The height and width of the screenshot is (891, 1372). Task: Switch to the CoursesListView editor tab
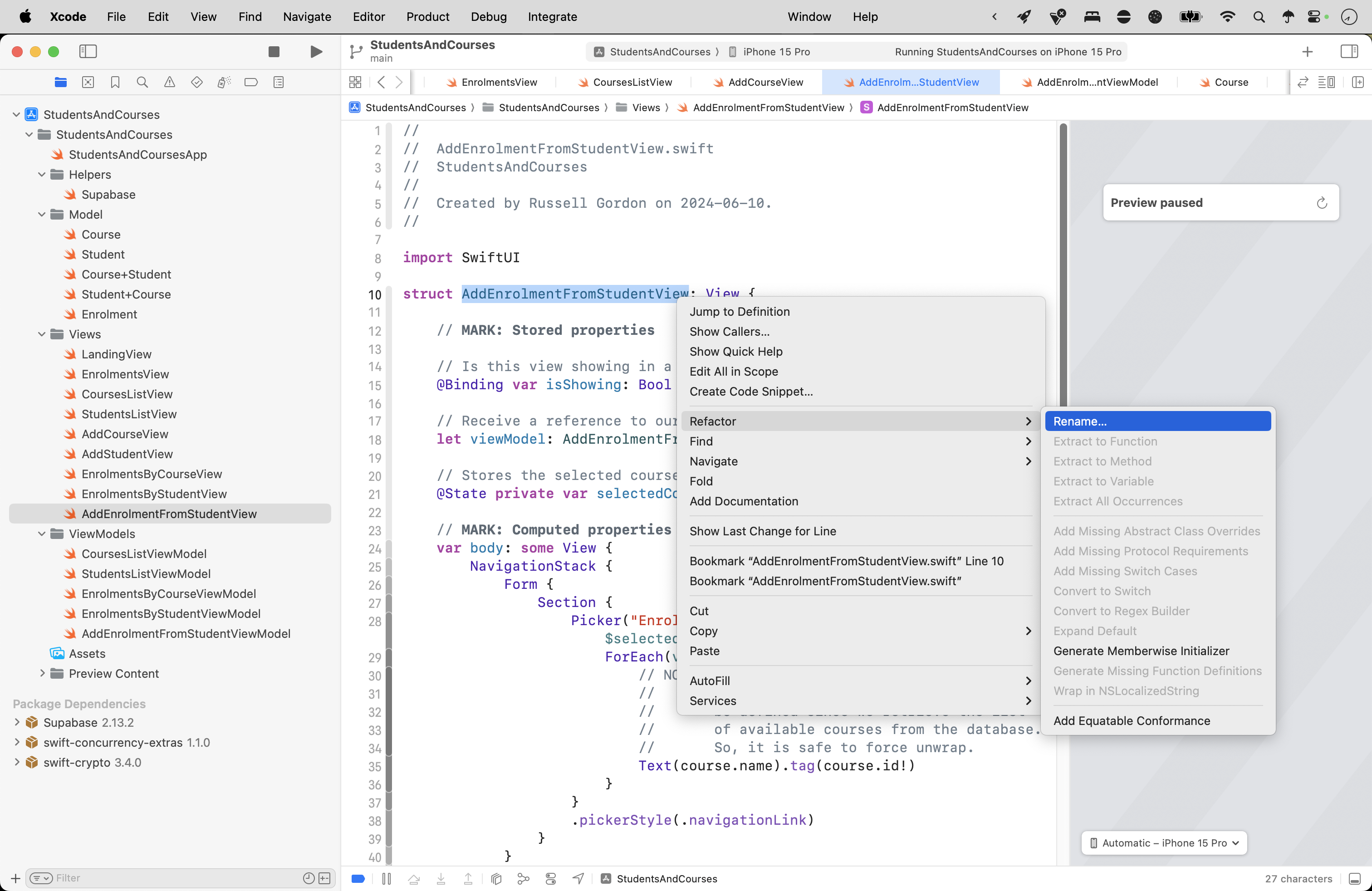[x=631, y=82]
